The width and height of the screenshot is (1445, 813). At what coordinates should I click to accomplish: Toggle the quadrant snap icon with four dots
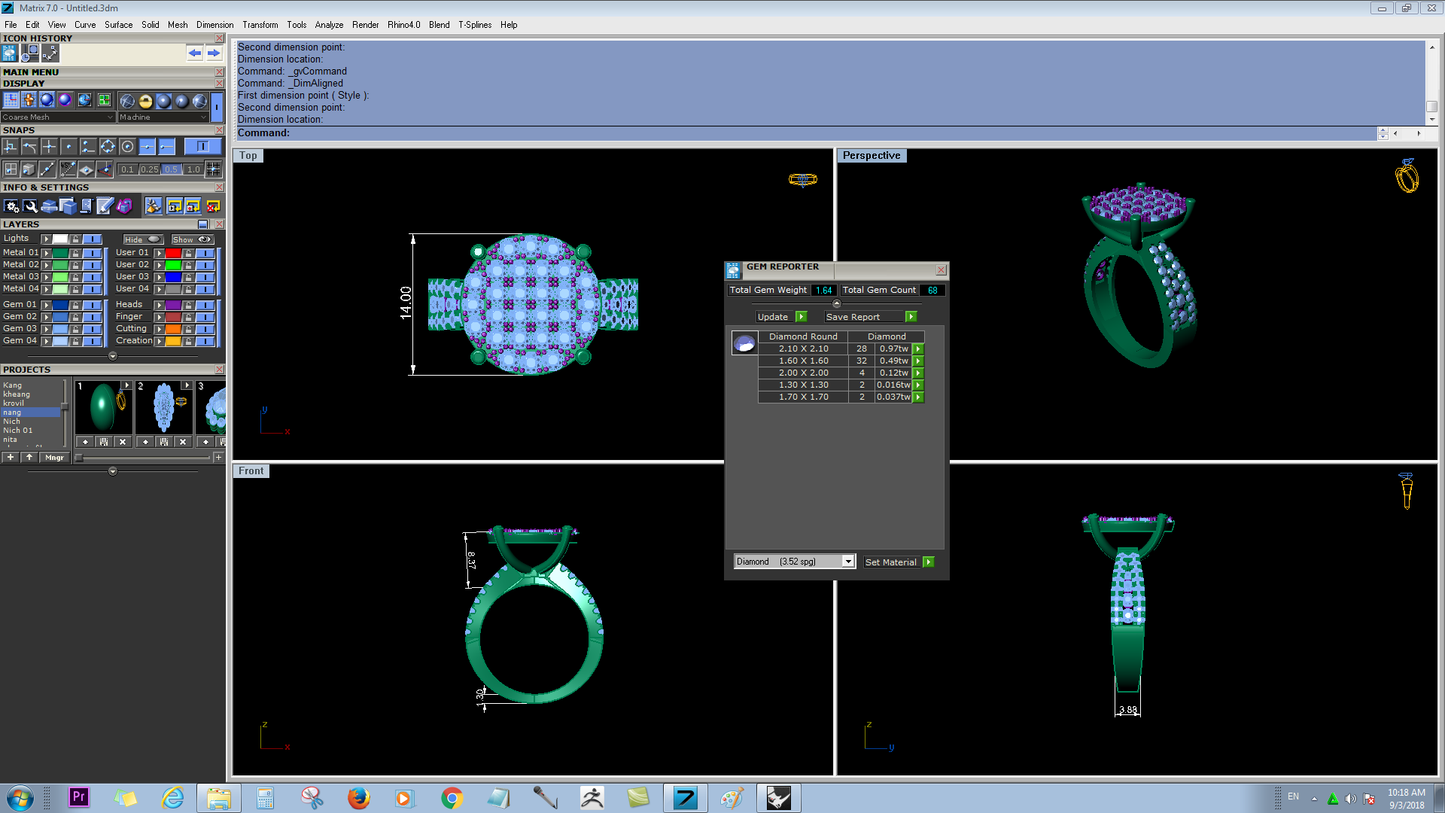click(107, 146)
